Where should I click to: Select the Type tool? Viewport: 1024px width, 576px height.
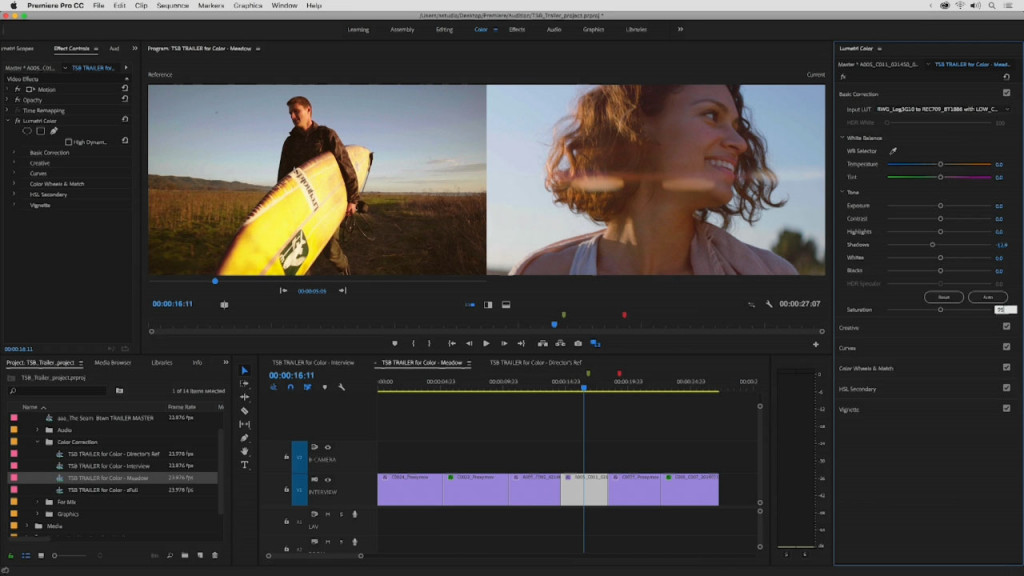[244, 464]
